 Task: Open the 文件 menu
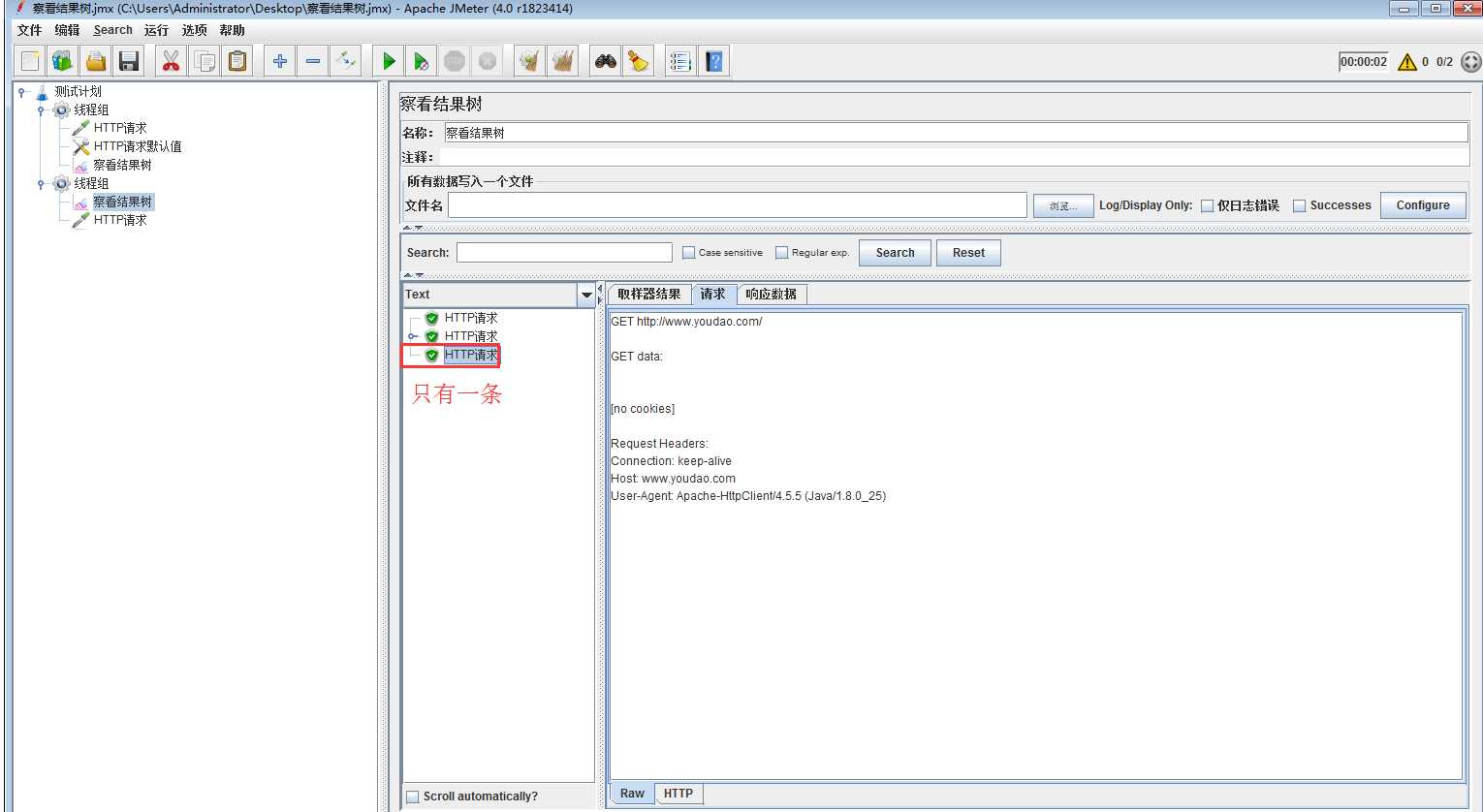[x=30, y=30]
